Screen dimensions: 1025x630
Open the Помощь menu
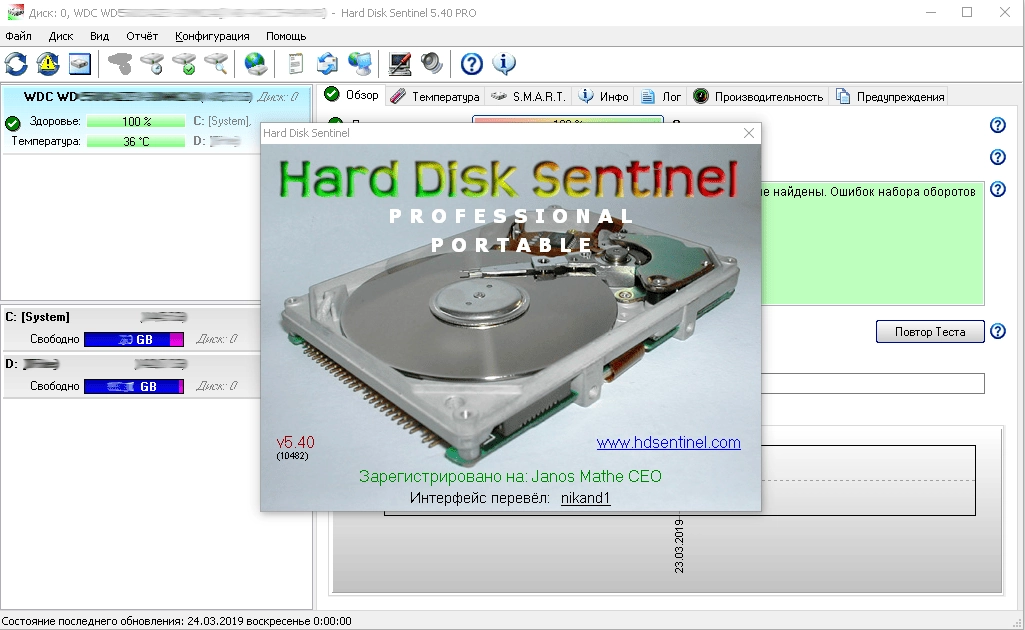(286, 36)
